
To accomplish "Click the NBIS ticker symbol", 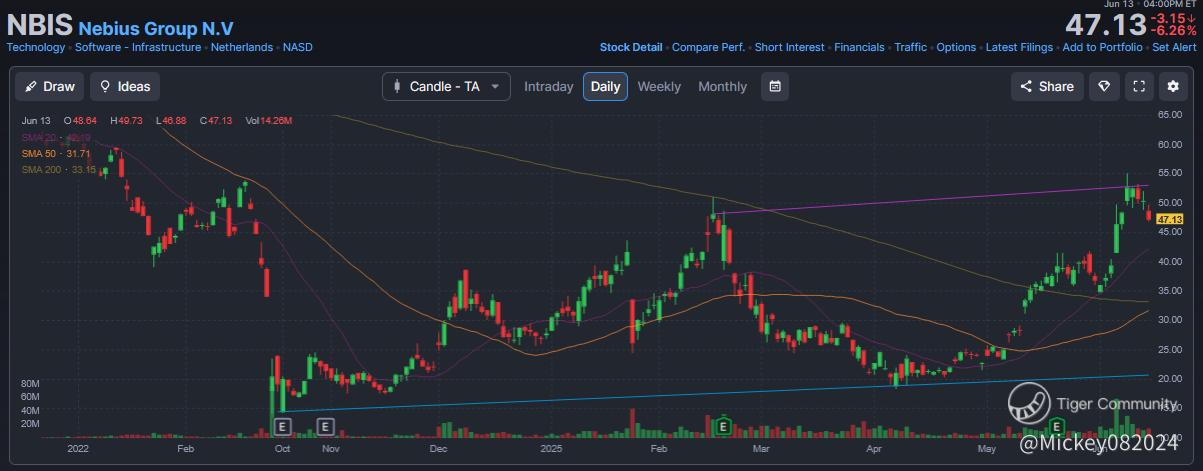I will pyautogui.click(x=39, y=25).
